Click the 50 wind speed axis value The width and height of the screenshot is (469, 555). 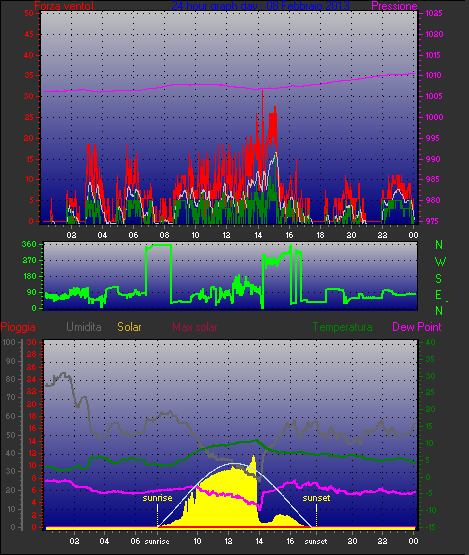29,13
